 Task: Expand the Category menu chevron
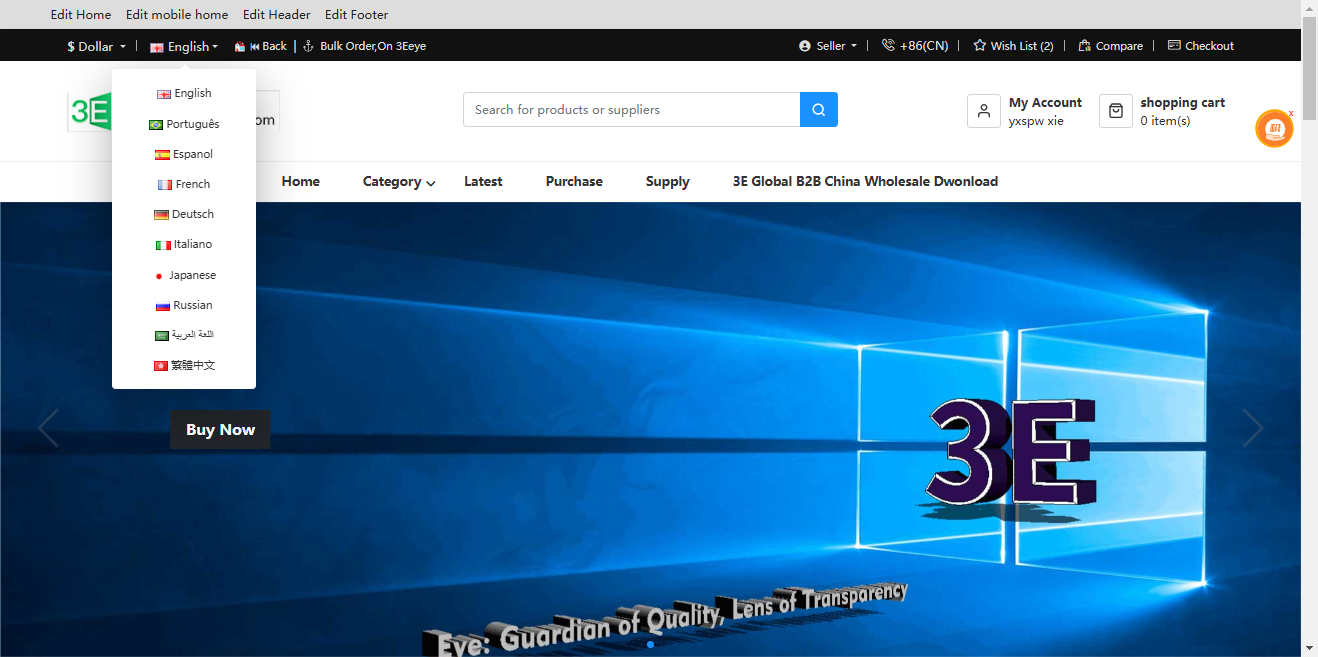click(x=431, y=183)
